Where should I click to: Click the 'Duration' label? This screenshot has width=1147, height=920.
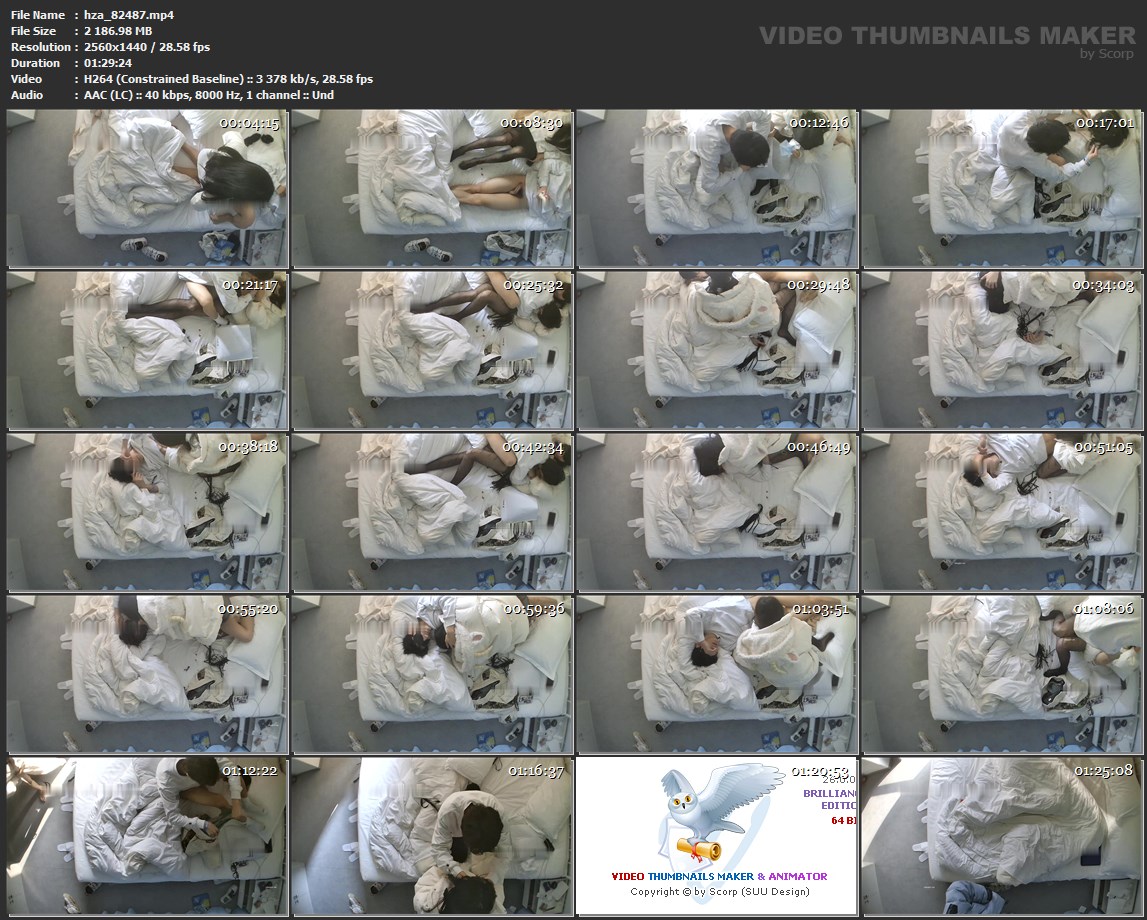pyautogui.click(x=35, y=63)
